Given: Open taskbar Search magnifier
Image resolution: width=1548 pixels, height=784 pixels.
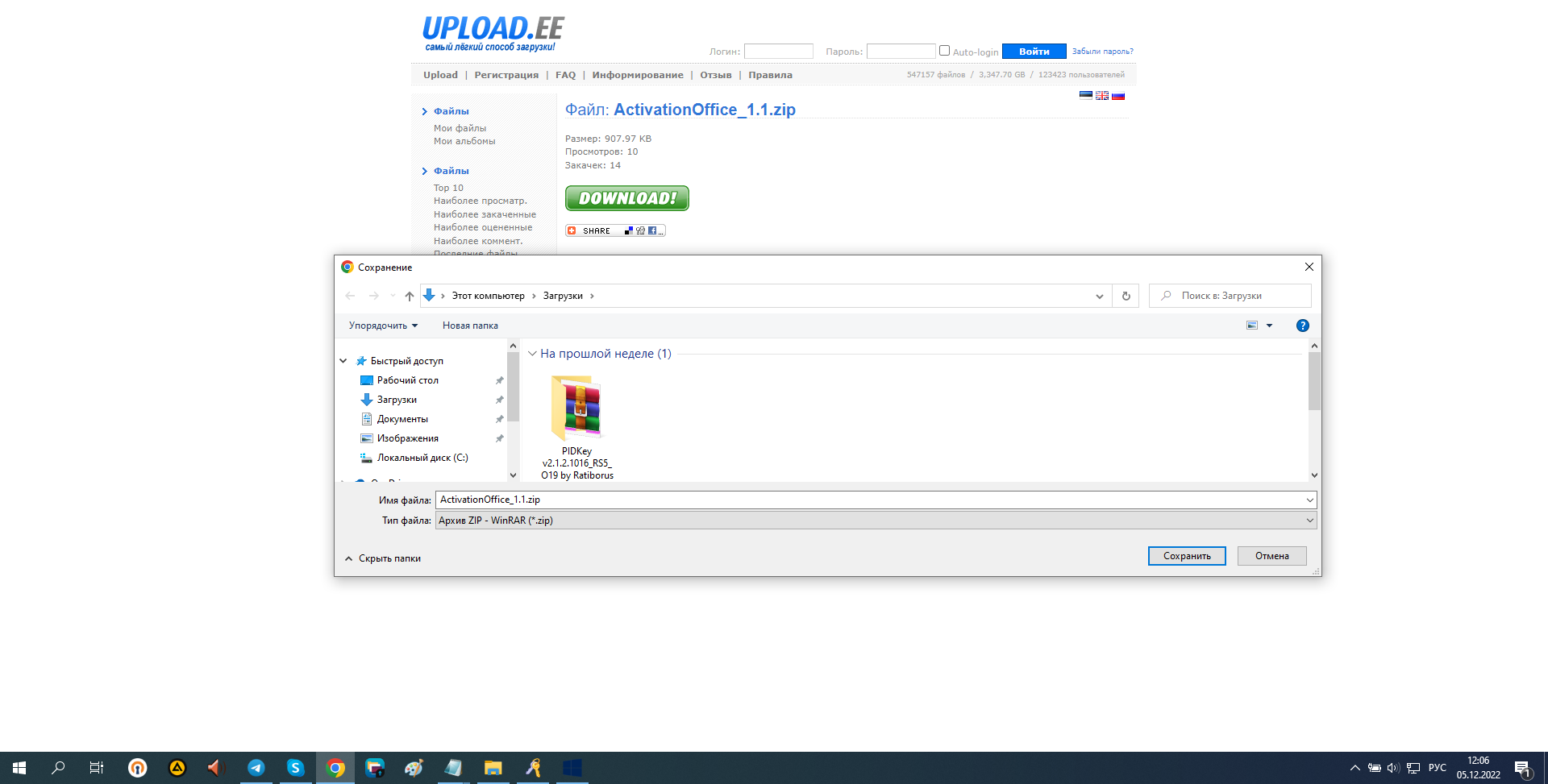Looking at the screenshot, I should click(x=58, y=768).
